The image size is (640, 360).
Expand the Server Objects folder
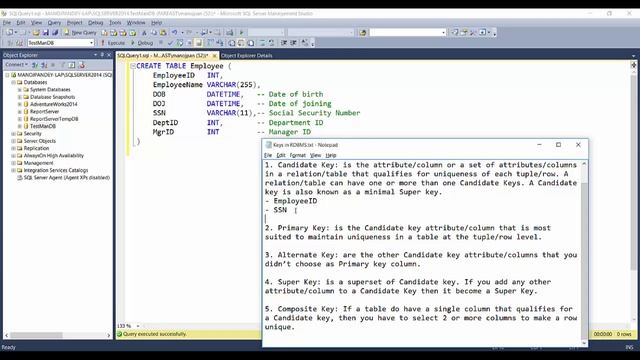pos(13,141)
